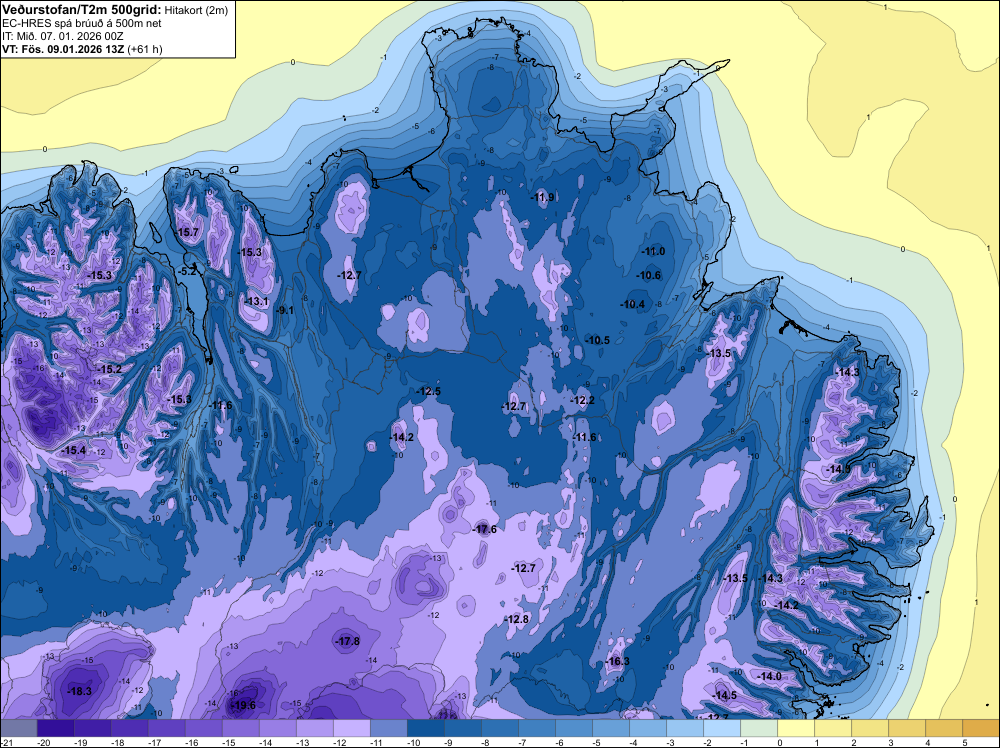Click the -15.7 temperature reading
The image size is (1000, 748).
(x=187, y=232)
